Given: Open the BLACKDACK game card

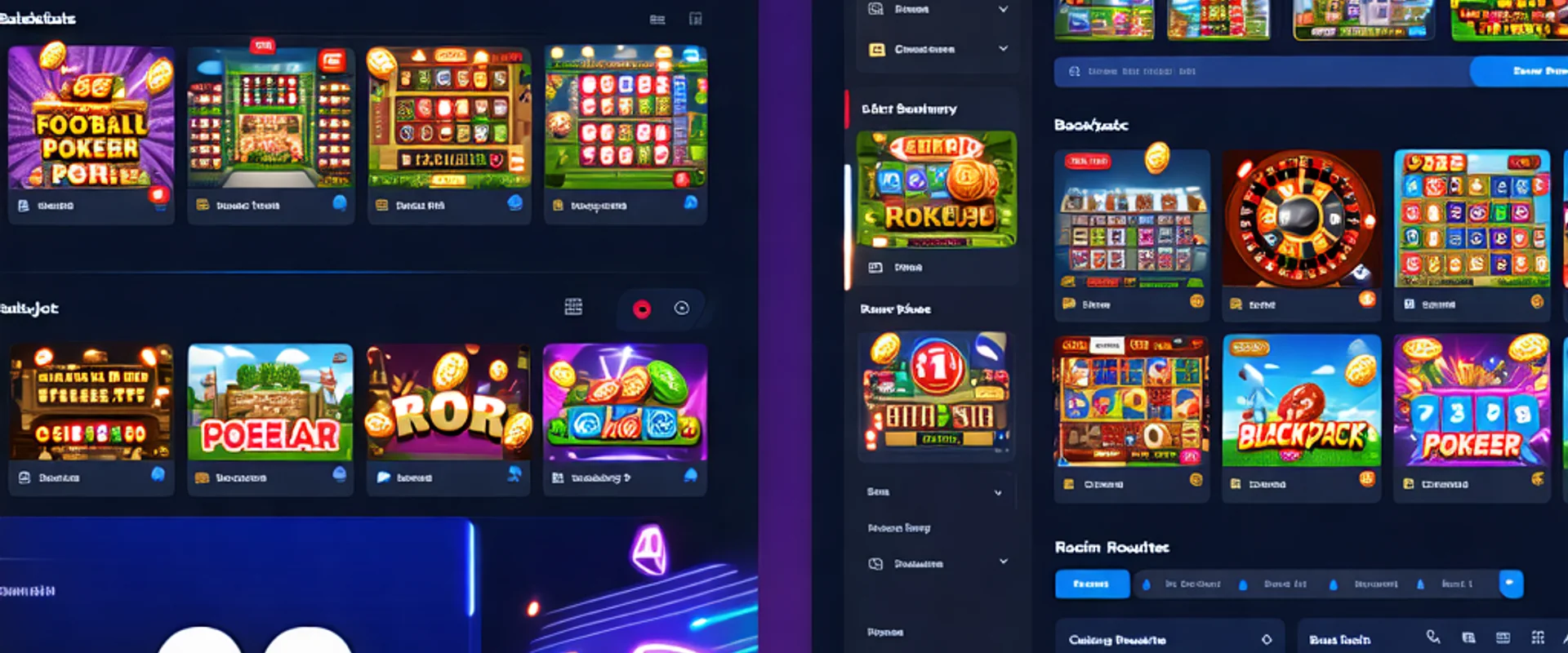Looking at the screenshot, I should pos(1302,418).
